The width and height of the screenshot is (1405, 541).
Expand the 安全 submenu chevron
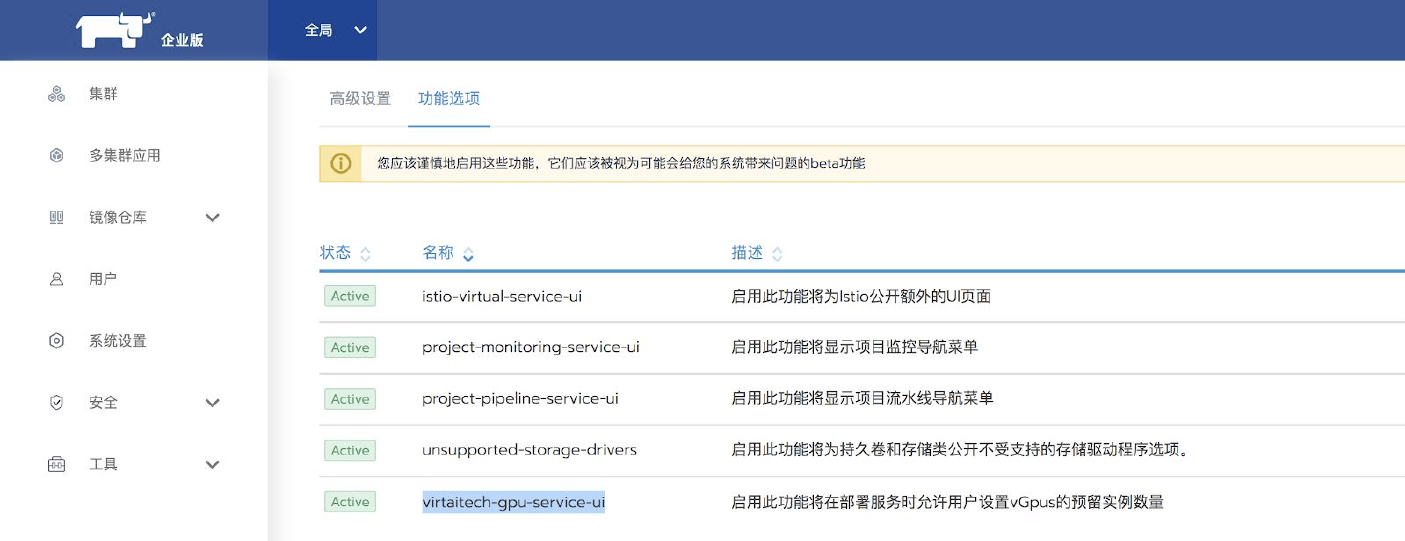pyautogui.click(x=212, y=403)
